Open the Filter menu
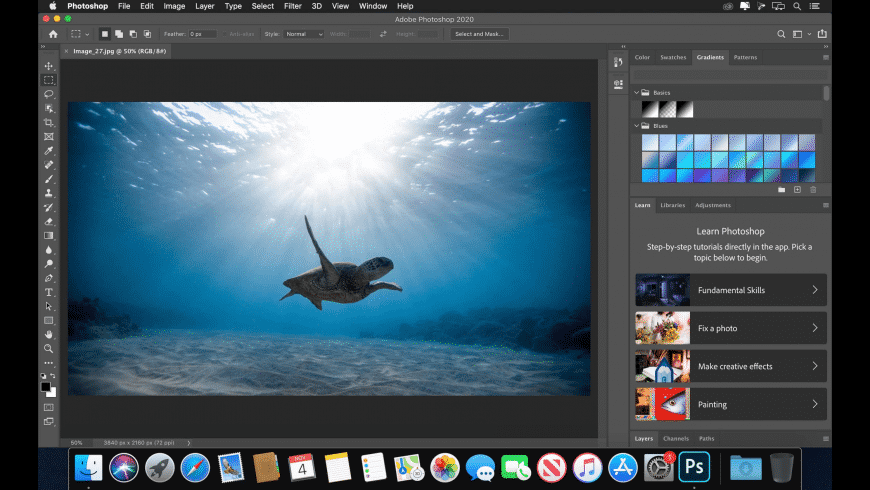This screenshot has width=870, height=490. [x=292, y=6]
